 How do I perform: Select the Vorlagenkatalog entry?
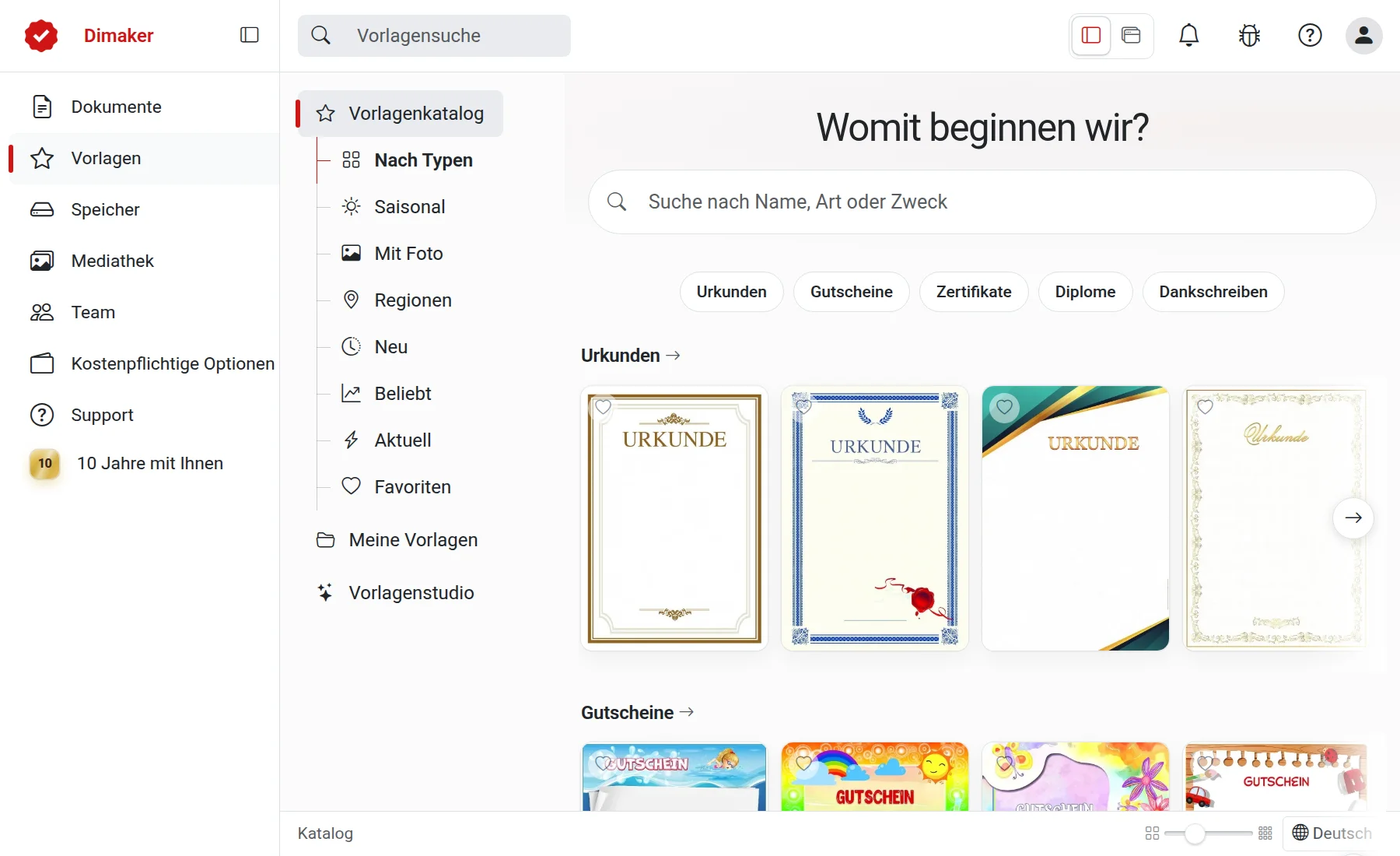[x=401, y=114]
